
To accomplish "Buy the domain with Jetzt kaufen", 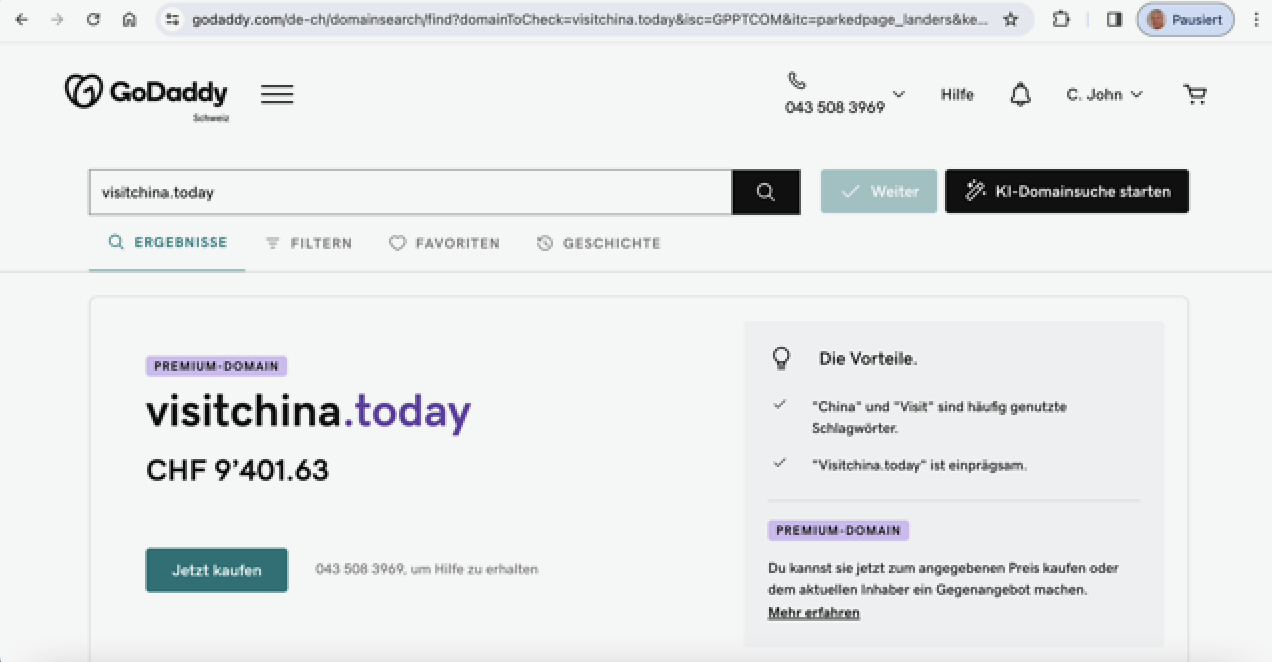I will 217,570.
